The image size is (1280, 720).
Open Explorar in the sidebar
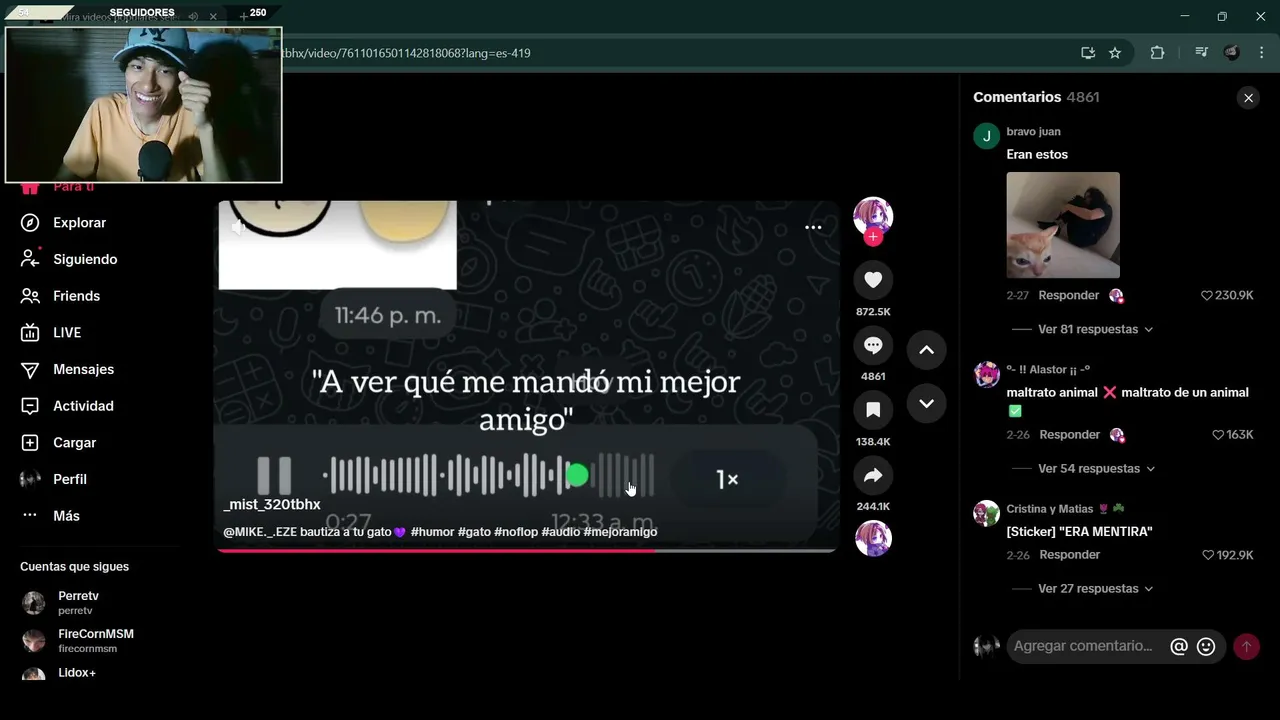pos(65,223)
